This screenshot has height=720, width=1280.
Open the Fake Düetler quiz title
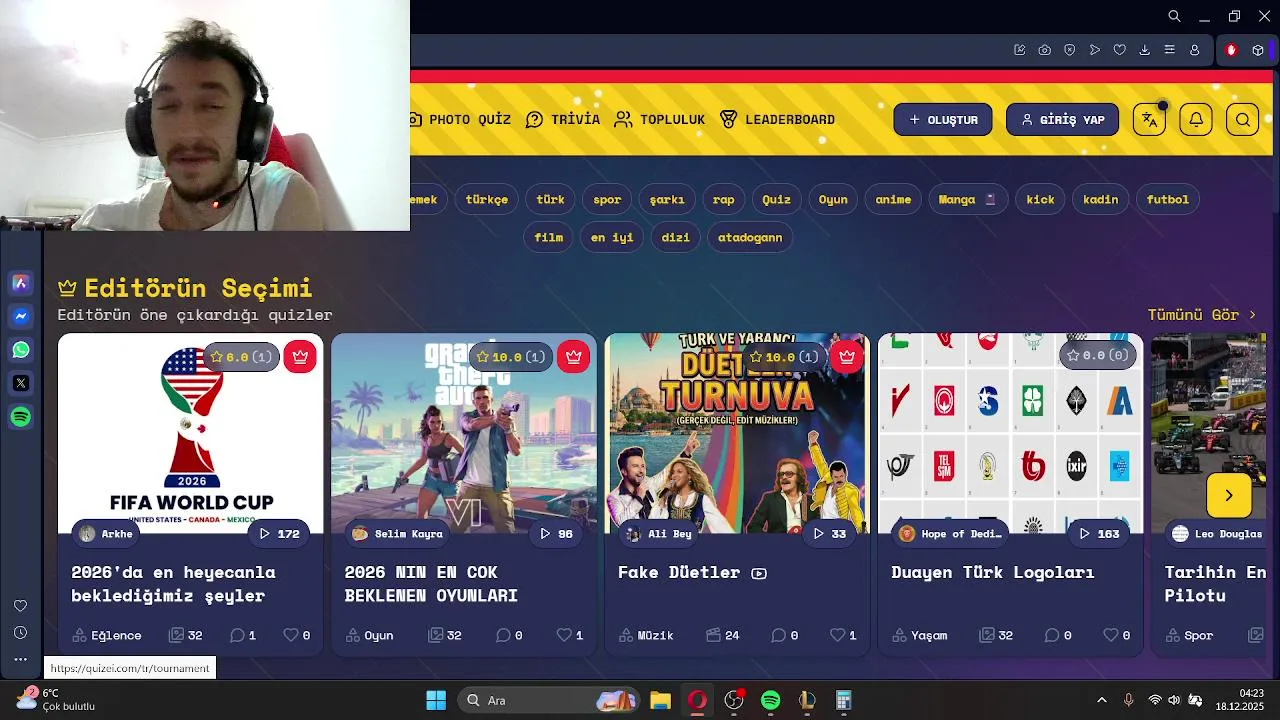click(679, 573)
